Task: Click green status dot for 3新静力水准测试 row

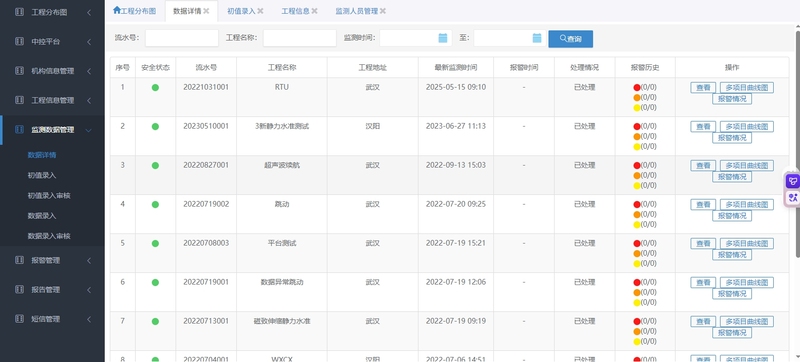Action: (x=155, y=126)
